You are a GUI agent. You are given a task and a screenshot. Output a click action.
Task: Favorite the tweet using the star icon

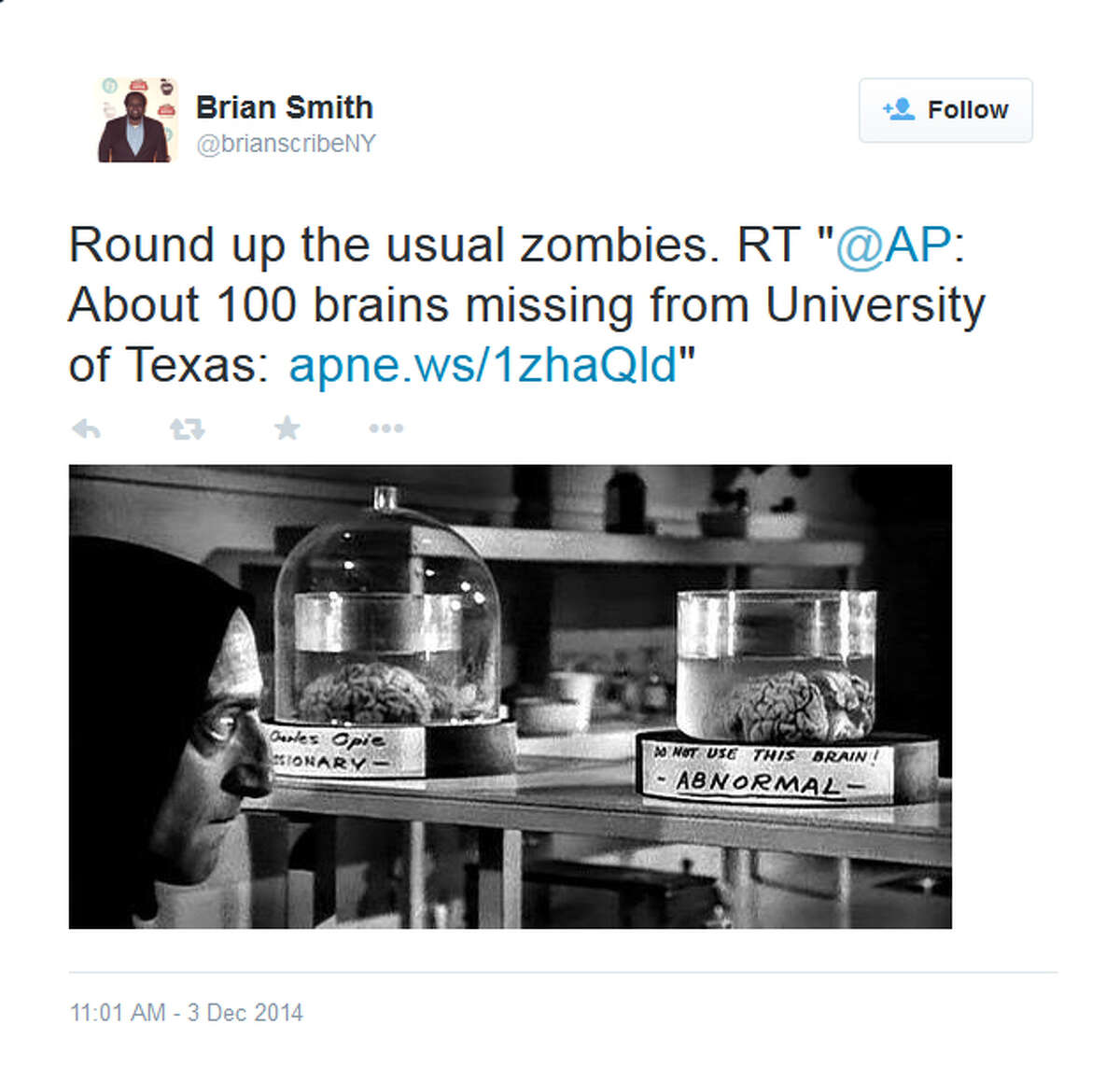click(286, 428)
